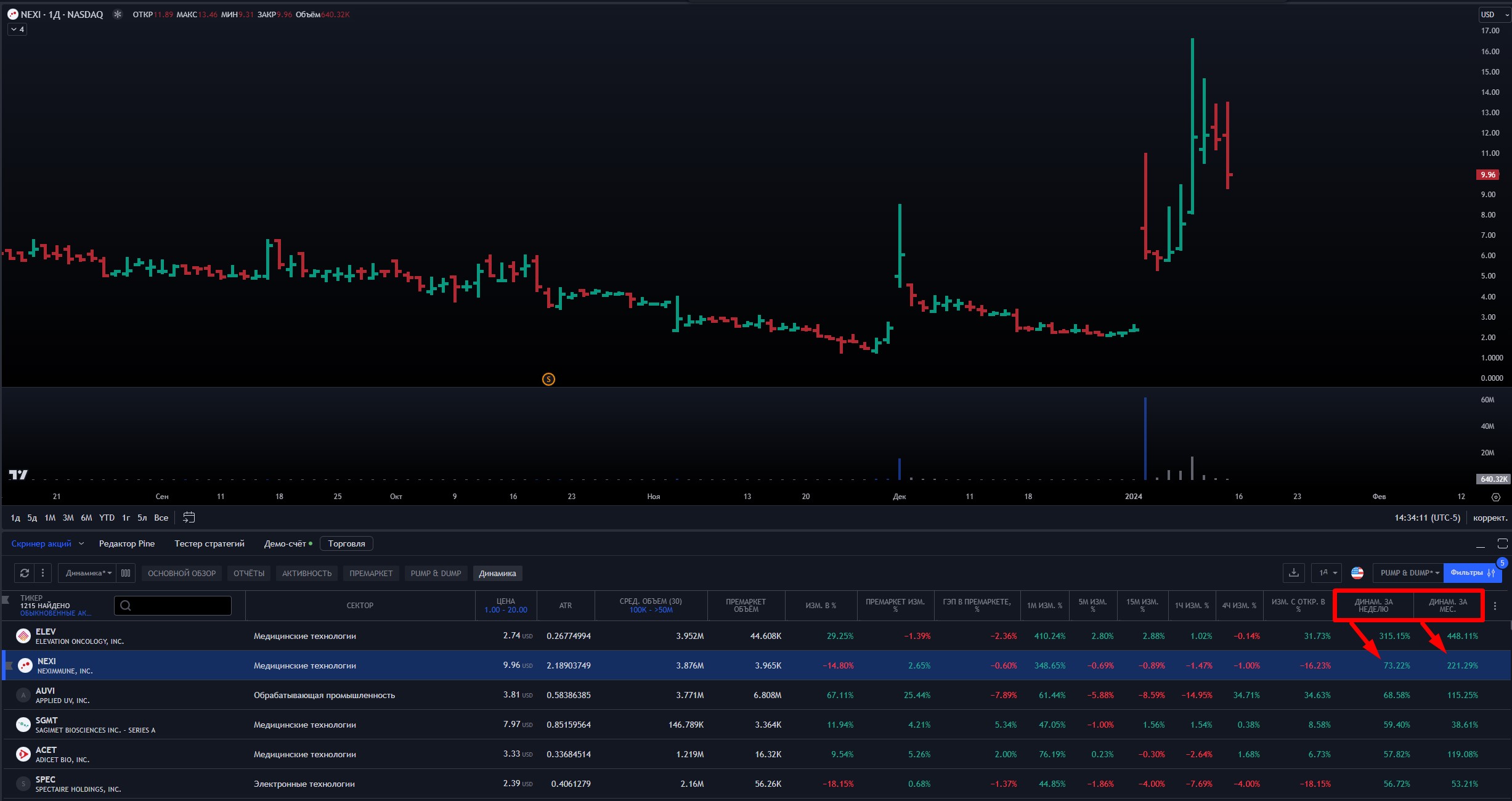
Task: Open the Тестер стратегий tab
Action: [x=209, y=543]
